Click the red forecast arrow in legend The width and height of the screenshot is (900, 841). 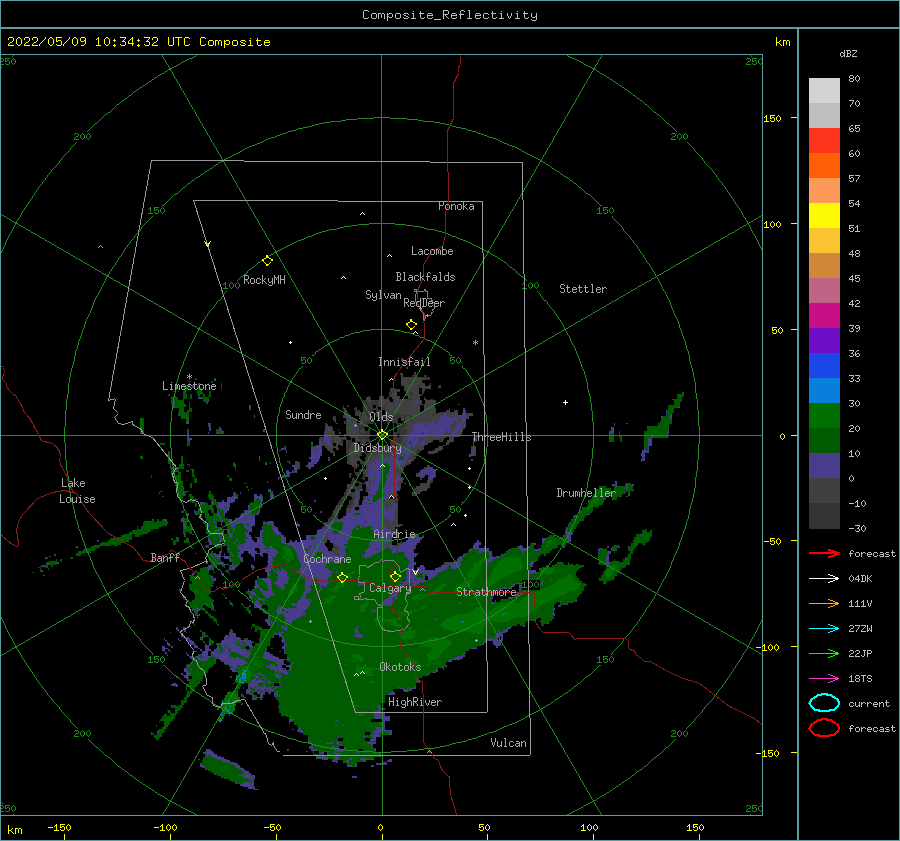(824, 553)
